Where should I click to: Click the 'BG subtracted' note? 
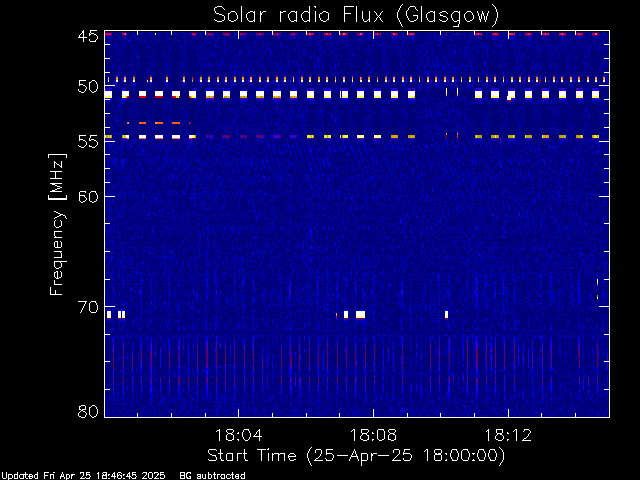[x=212, y=476]
